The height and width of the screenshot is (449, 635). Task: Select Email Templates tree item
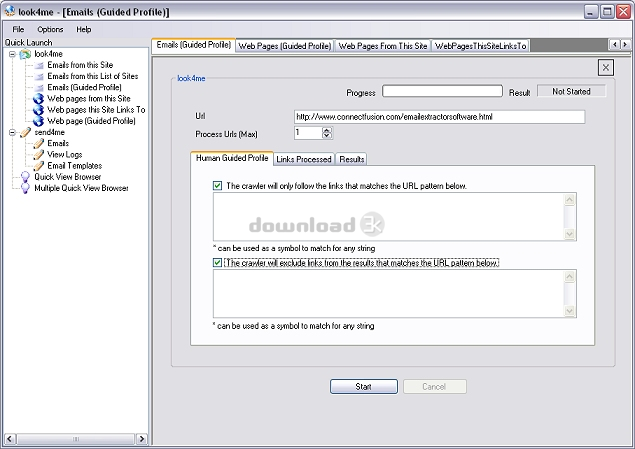tap(75, 166)
